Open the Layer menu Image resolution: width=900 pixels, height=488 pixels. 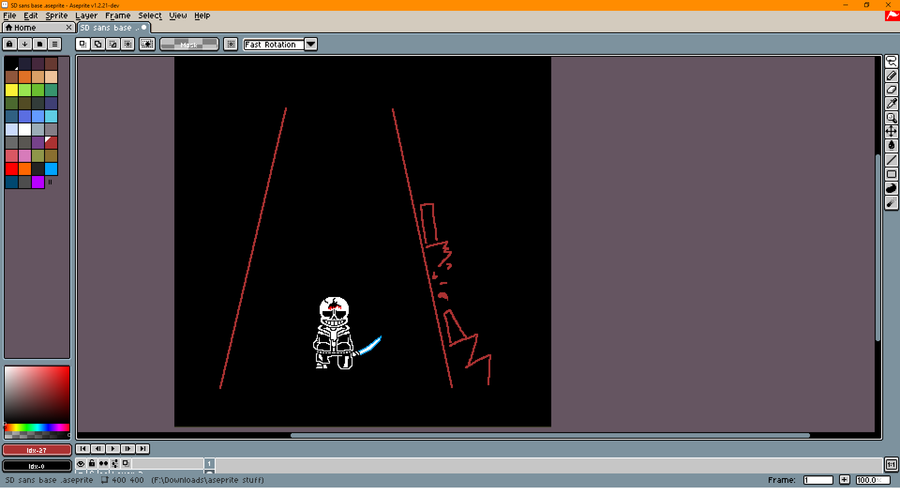click(86, 16)
